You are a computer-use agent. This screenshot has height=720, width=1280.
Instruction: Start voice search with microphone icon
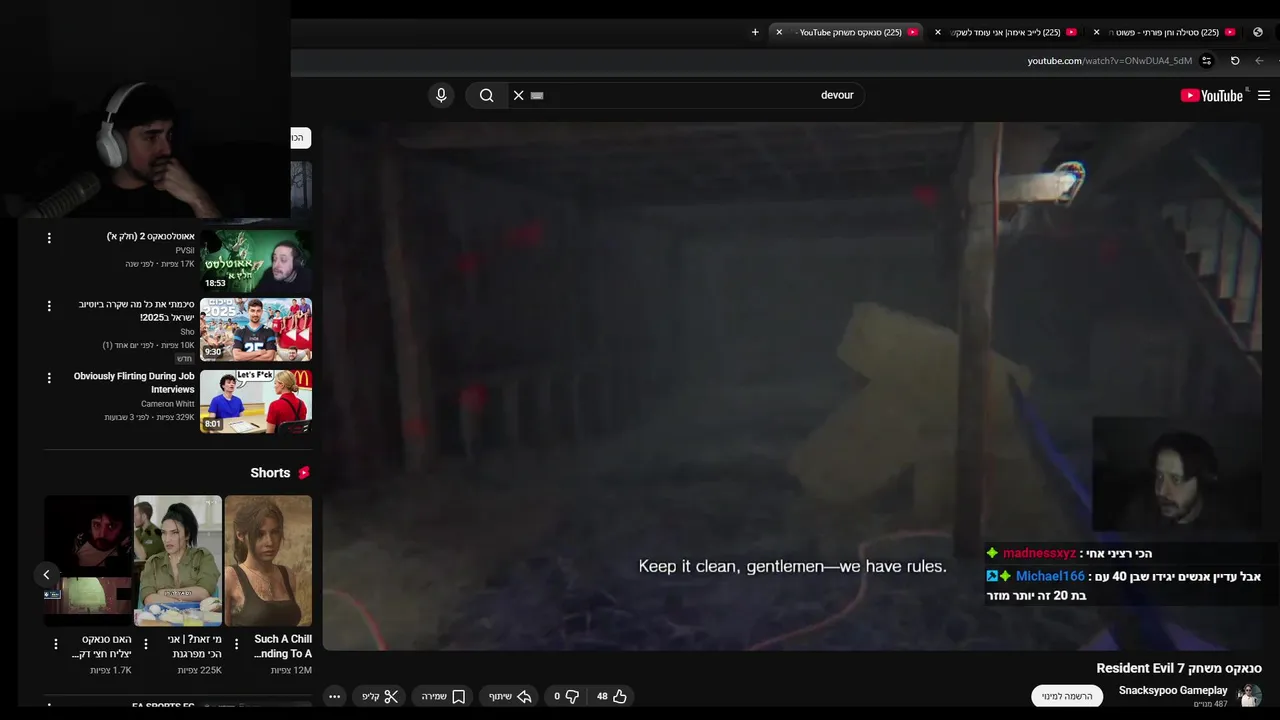(x=441, y=95)
